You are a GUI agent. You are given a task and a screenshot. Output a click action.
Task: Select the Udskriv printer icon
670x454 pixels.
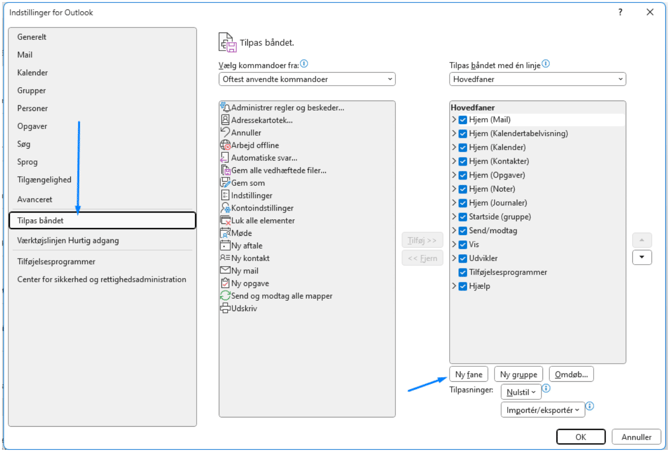pyautogui.click(x=225, y=308)
